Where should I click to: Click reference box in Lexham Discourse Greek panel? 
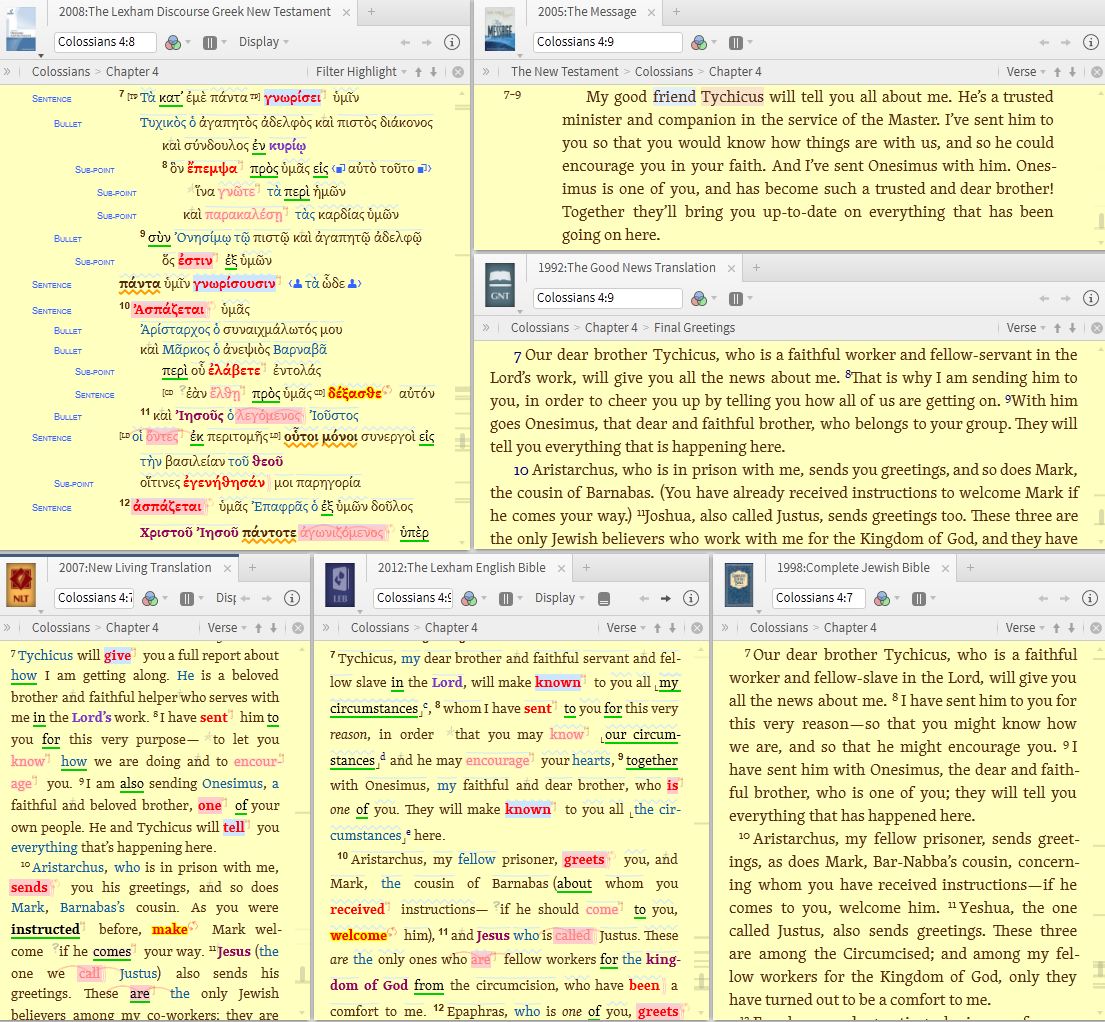[105, 42]
